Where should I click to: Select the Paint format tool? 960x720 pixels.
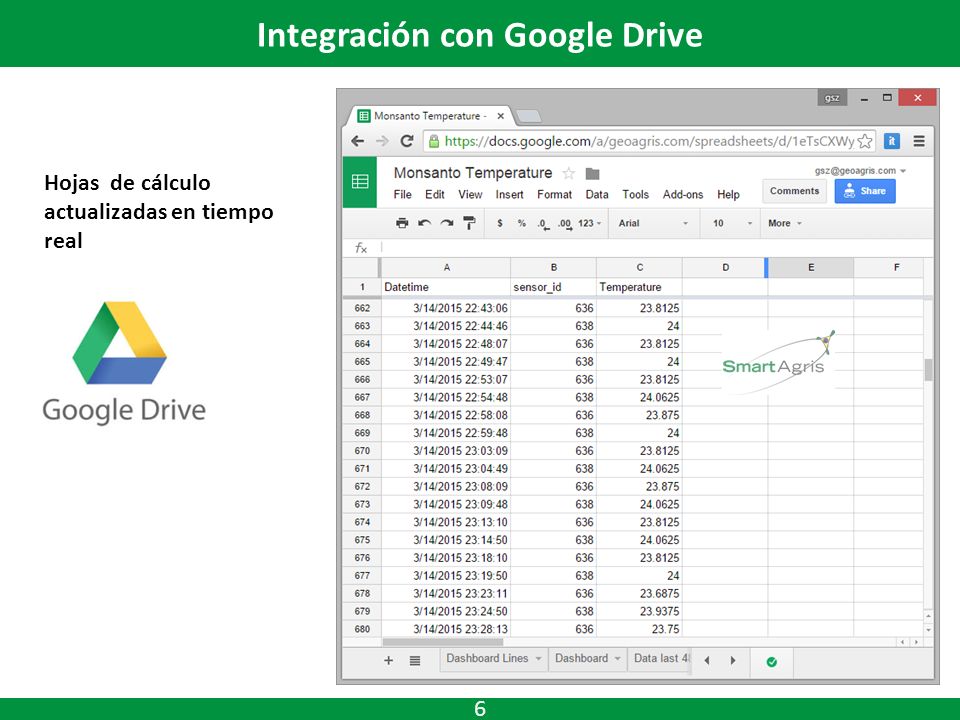[x=470, y=223]
